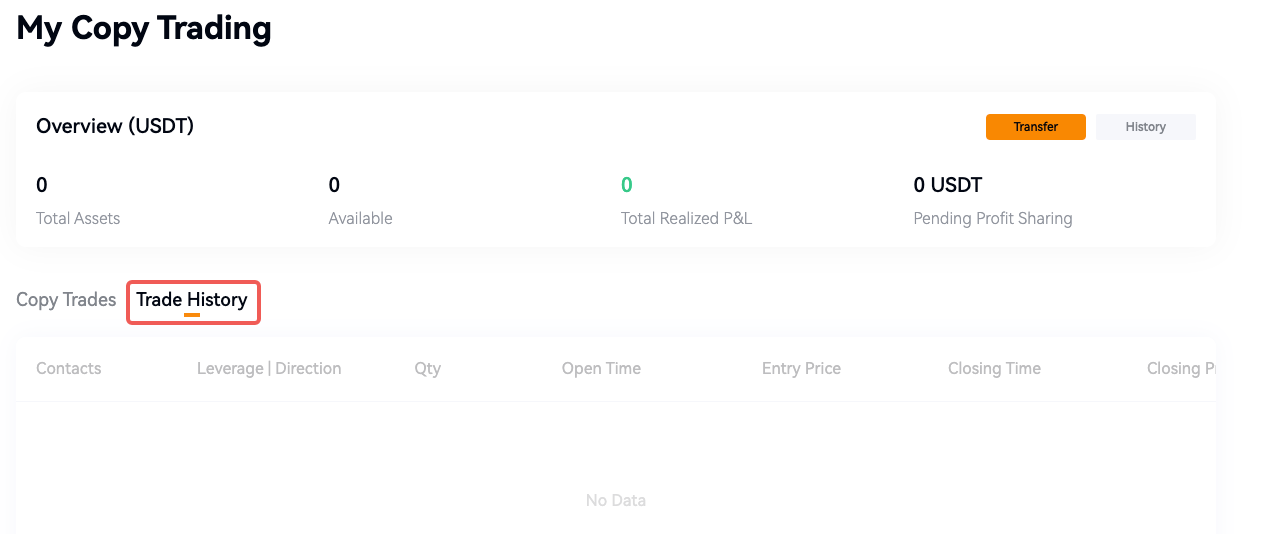Switch to the Copy Trades tab
The width and height of the screenshot is (1273, 534).
pyautogui.click(x=66, y=300)
